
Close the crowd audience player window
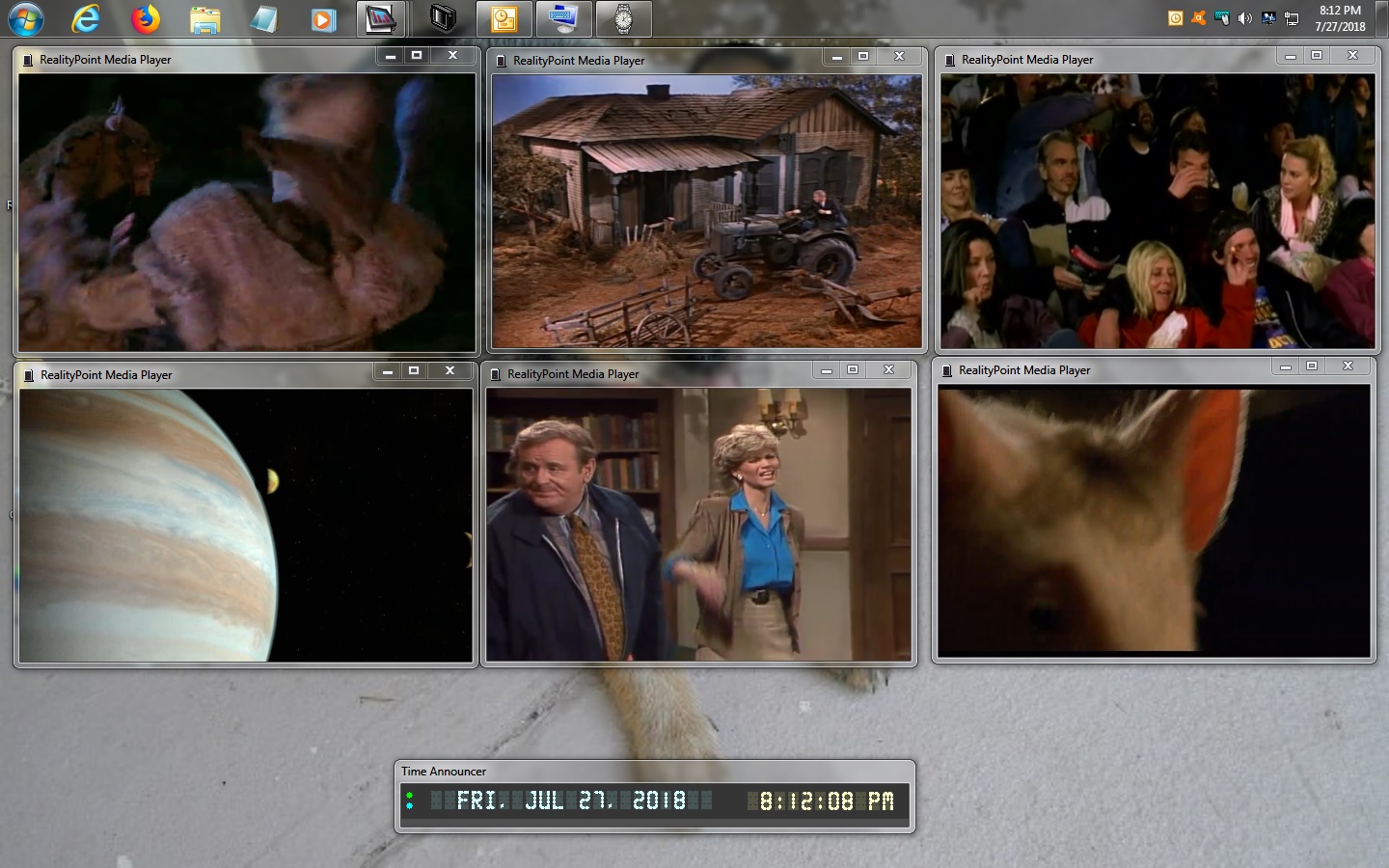pyautogui.click(x=1352, y=56)
